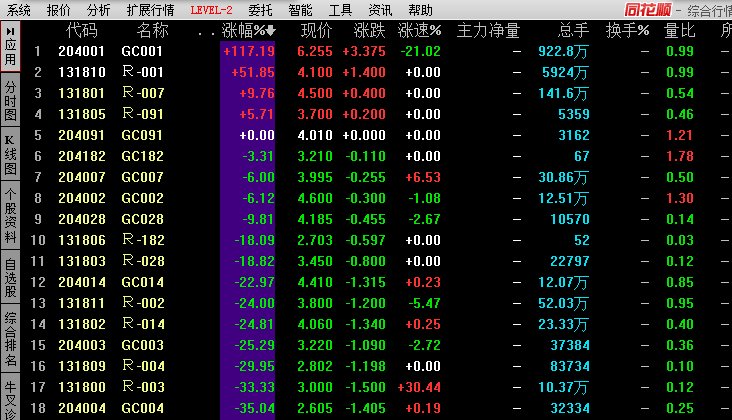Open the 应用 sidebar panel
Image resolution: width=732 pixels, height=420 pixels.
[x=10, y=46]
